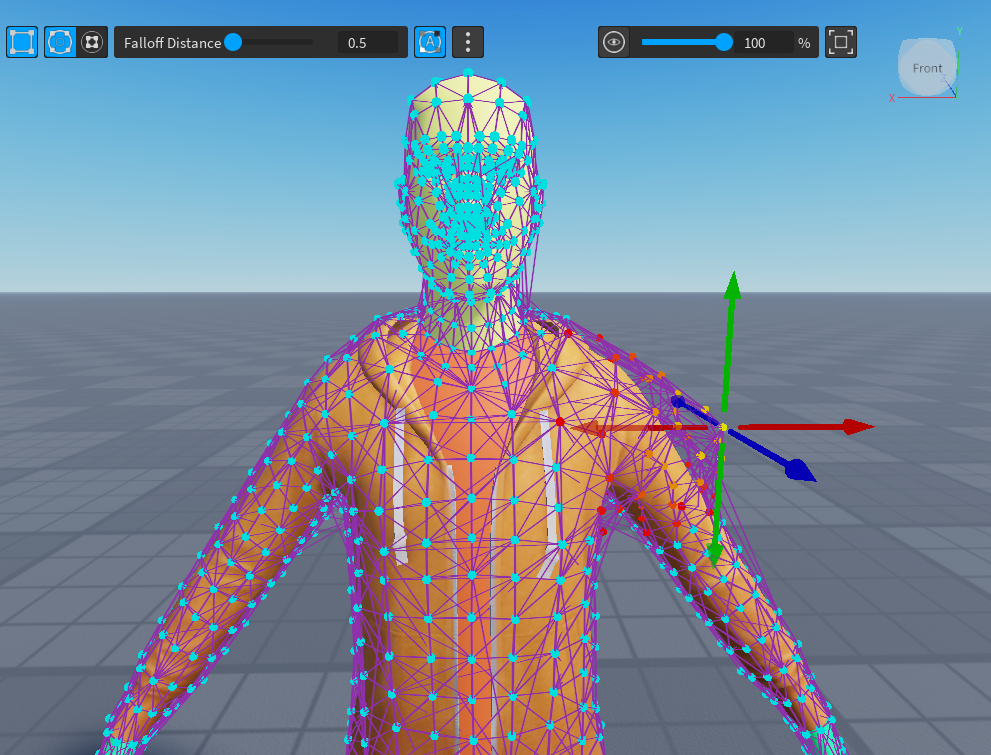
Task: Open the three-dot more options menu
Action: click(468, 42)
